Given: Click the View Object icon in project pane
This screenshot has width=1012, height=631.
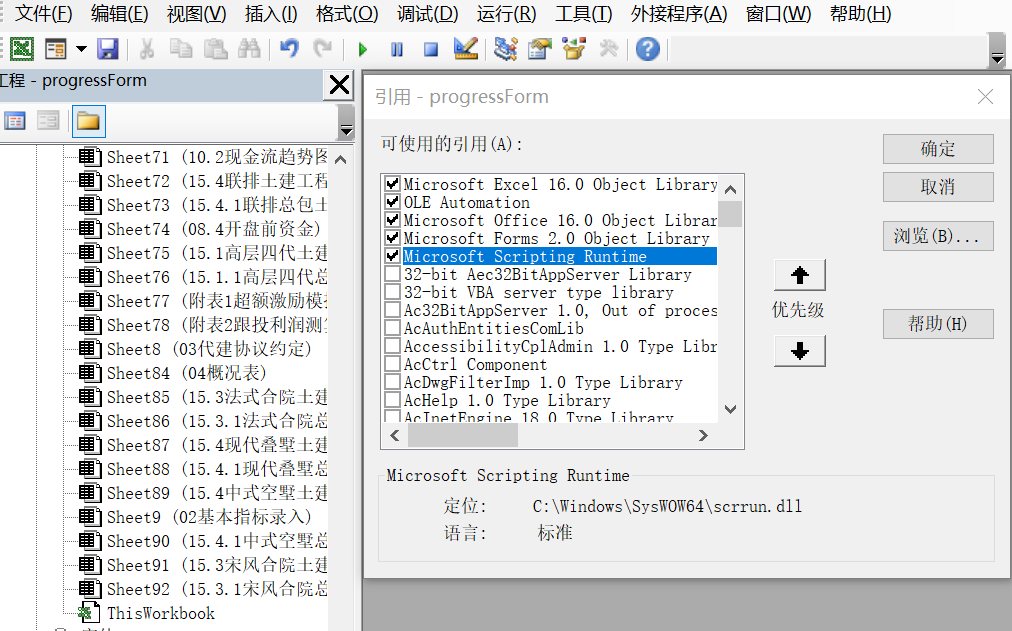Looking at the screenshot, I should pyautogui.click(x=48, y=121).
